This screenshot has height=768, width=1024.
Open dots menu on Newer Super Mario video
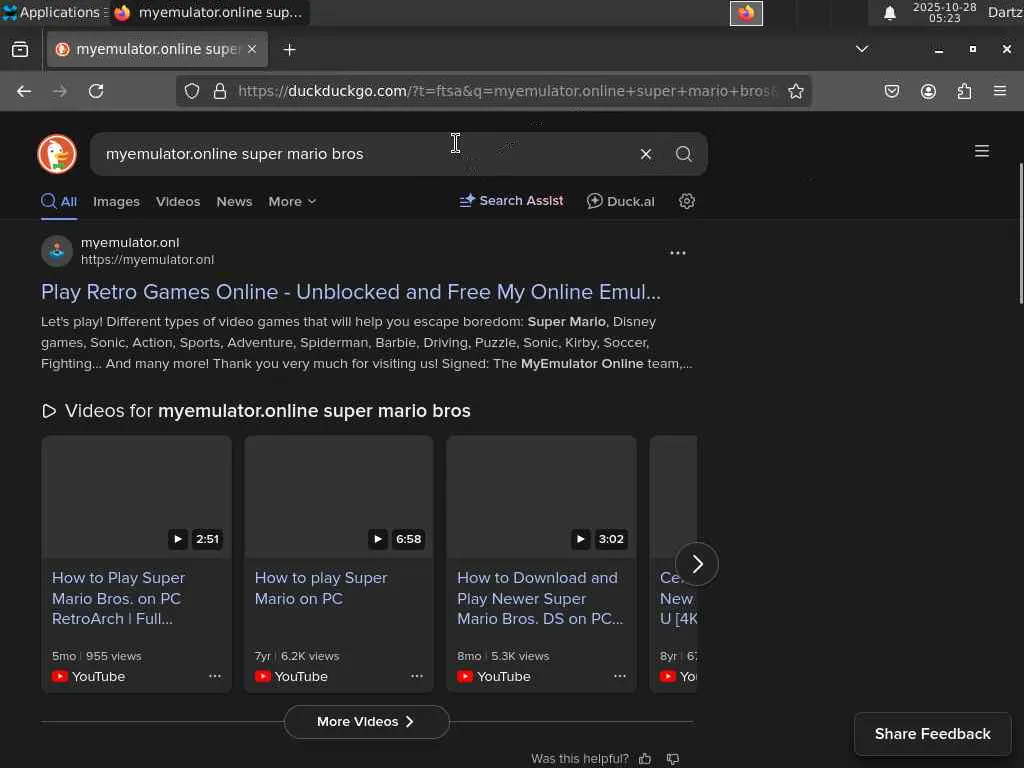tap(619, 677)
